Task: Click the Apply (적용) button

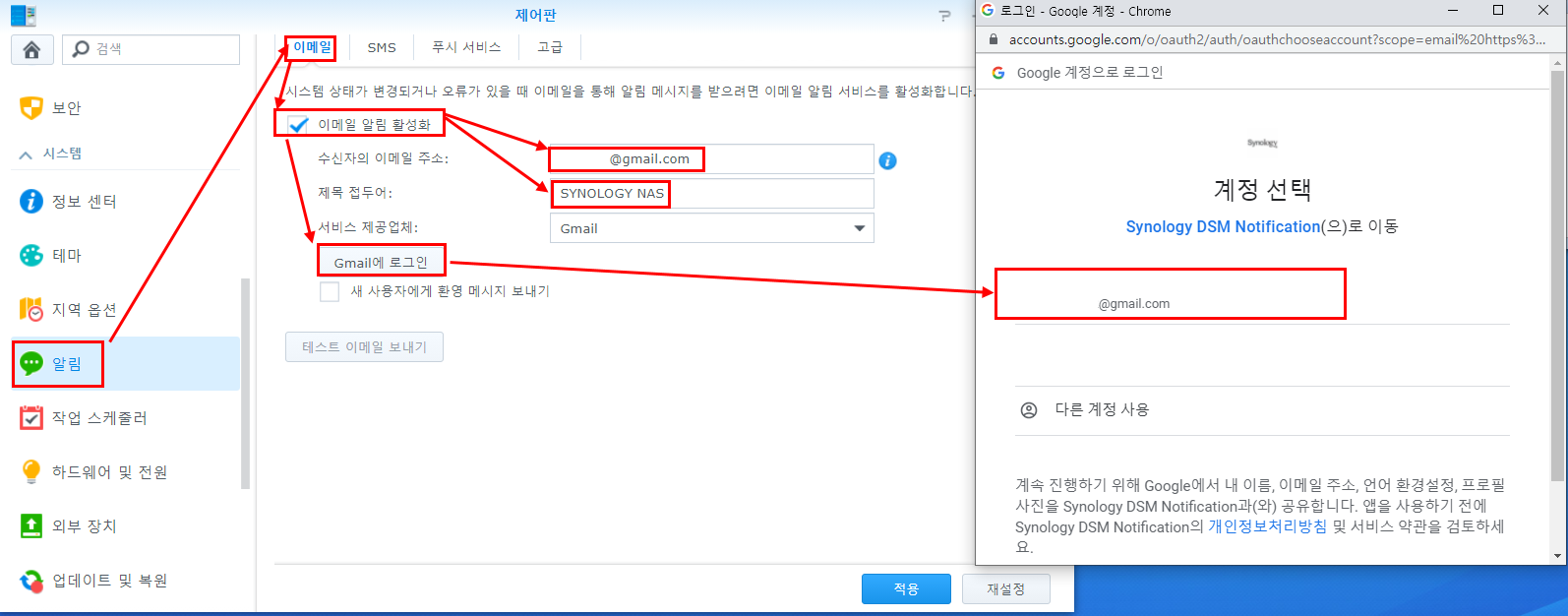Action: 906,588
